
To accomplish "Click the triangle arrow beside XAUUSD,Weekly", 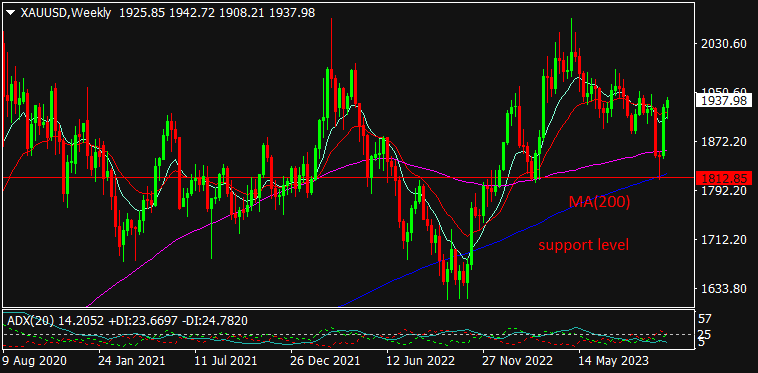I will 11,13.
